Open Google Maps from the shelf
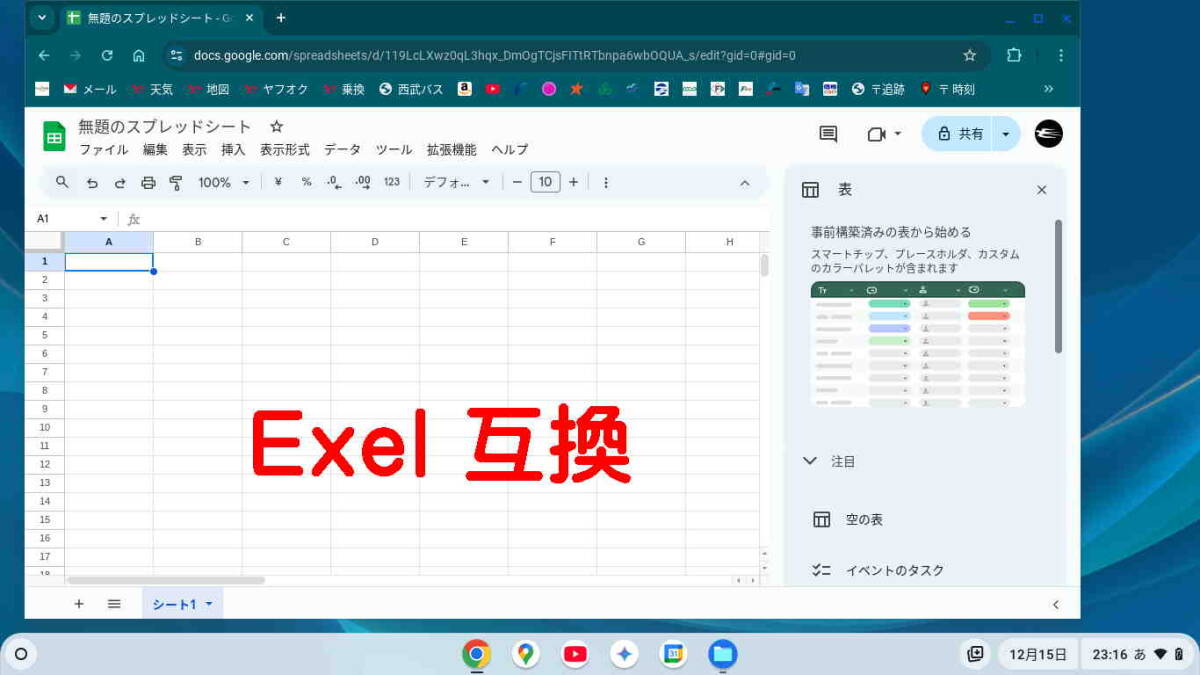This screenshot has height=675, width=1200. pyautogui.click(x=526, y=654)
